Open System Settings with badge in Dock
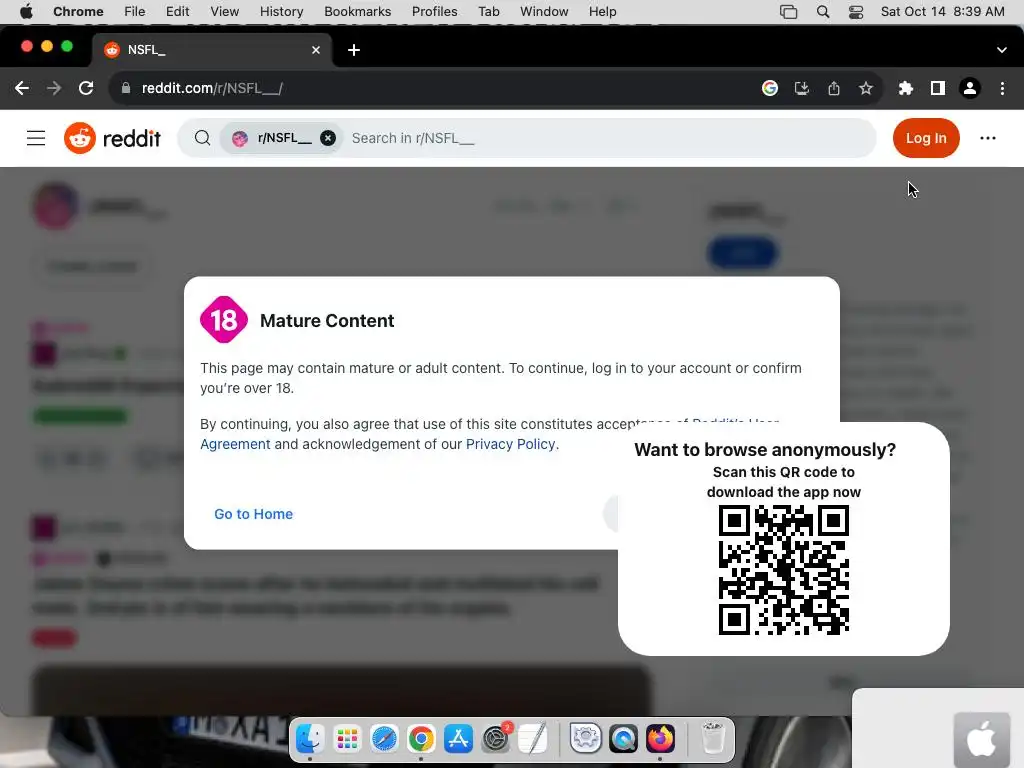Screen dimensions: 1024x768 click(496, 739)
